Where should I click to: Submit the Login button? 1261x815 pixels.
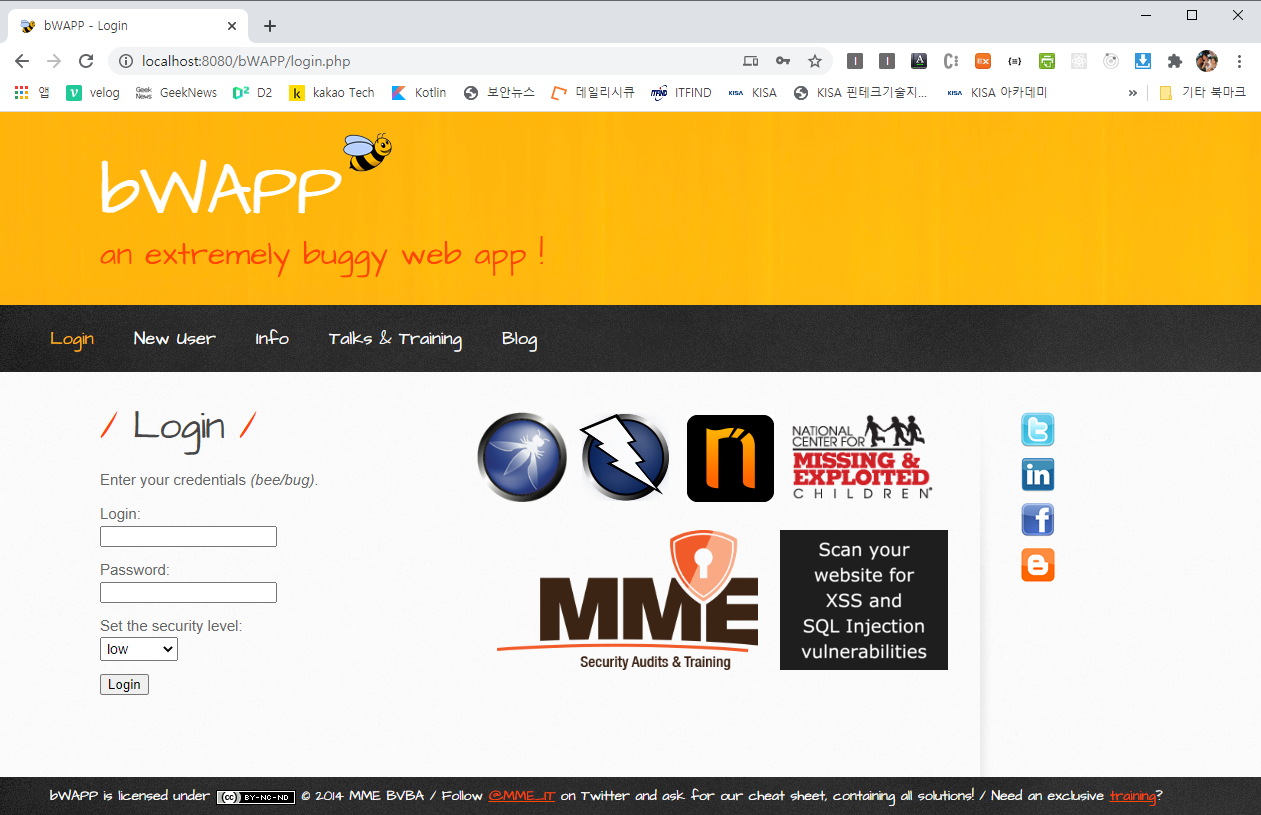click(124, 684)
